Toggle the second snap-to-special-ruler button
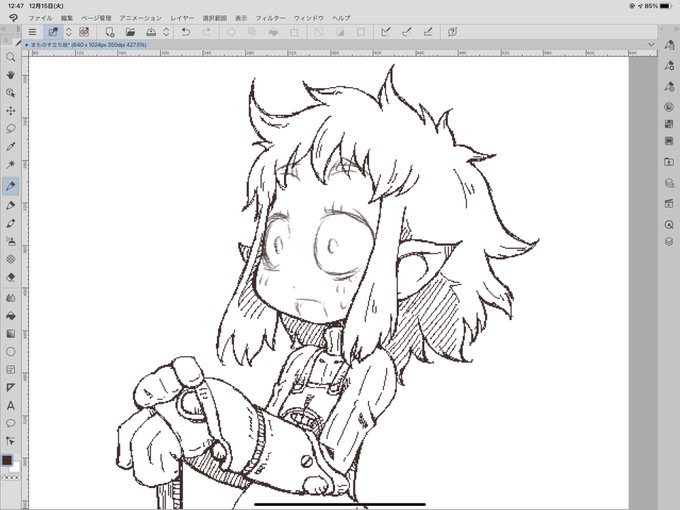This screenshot has height=510, width=680. tap(406, 32)
